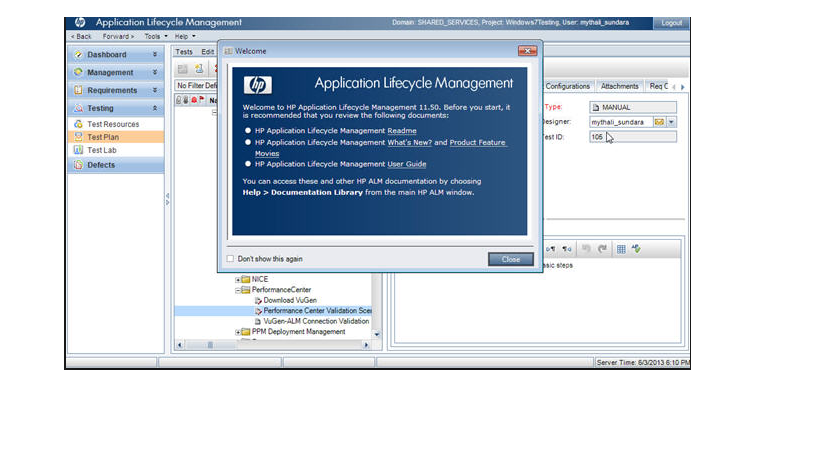The width and height of the screenshot is (831, 467).
Task: Click the sidebar collapse splitter arrows
Action: [x=167, y=199]
